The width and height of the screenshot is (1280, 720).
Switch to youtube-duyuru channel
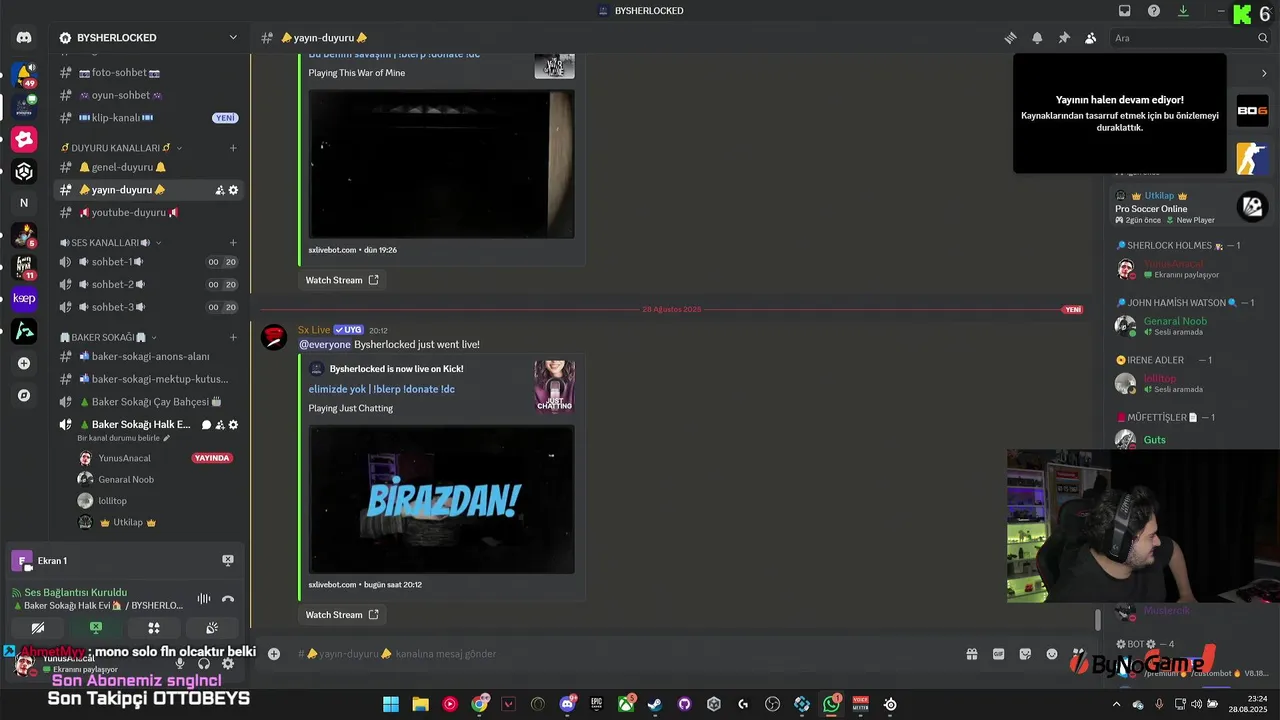148,213
